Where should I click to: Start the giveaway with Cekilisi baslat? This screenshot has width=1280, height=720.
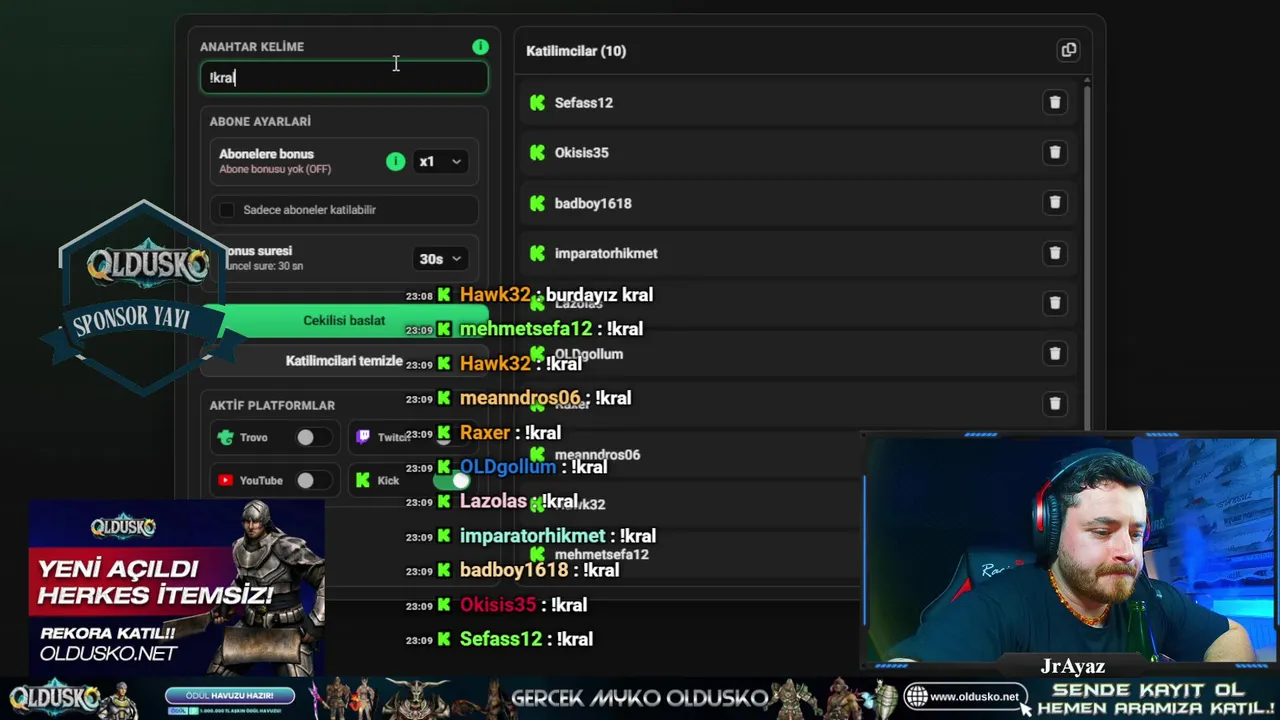[344, 320]
